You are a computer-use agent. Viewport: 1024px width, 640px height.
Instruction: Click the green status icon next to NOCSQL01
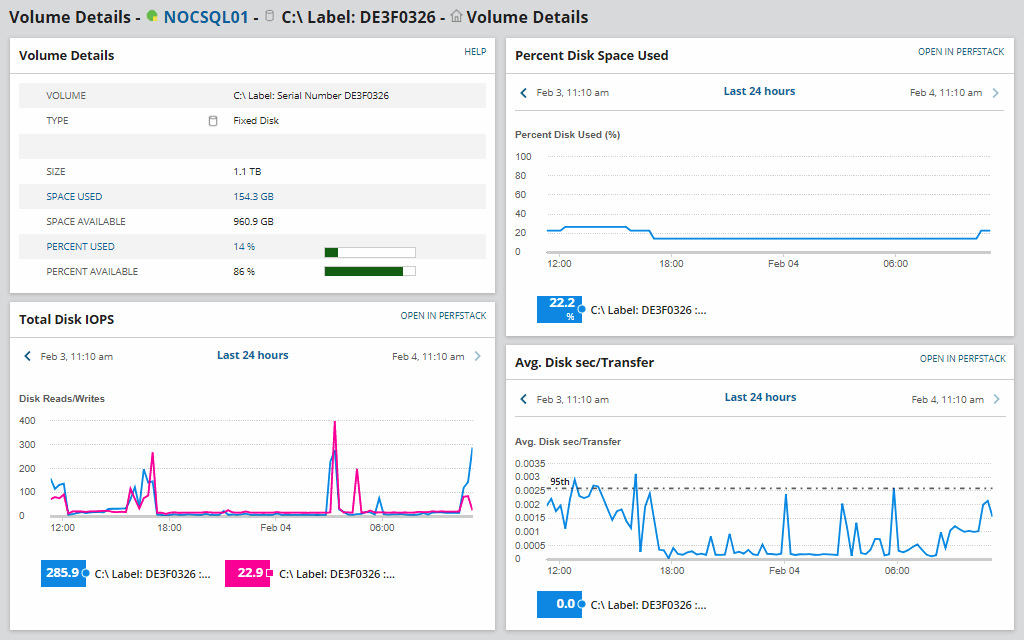click(x=151, y=17)
